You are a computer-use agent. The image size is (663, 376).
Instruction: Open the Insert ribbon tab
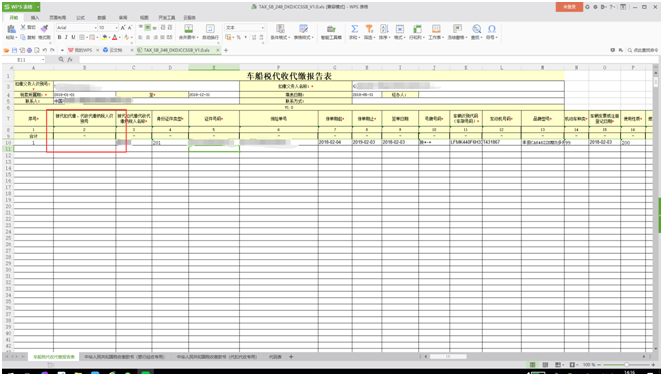[x=35, y=18]
